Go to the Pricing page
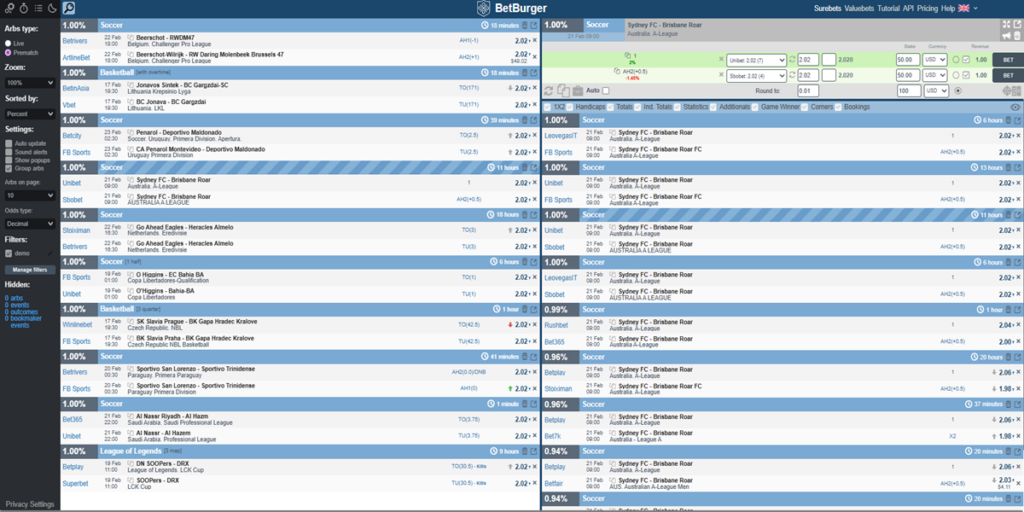The image size is (1024, 512). [927, 8]
